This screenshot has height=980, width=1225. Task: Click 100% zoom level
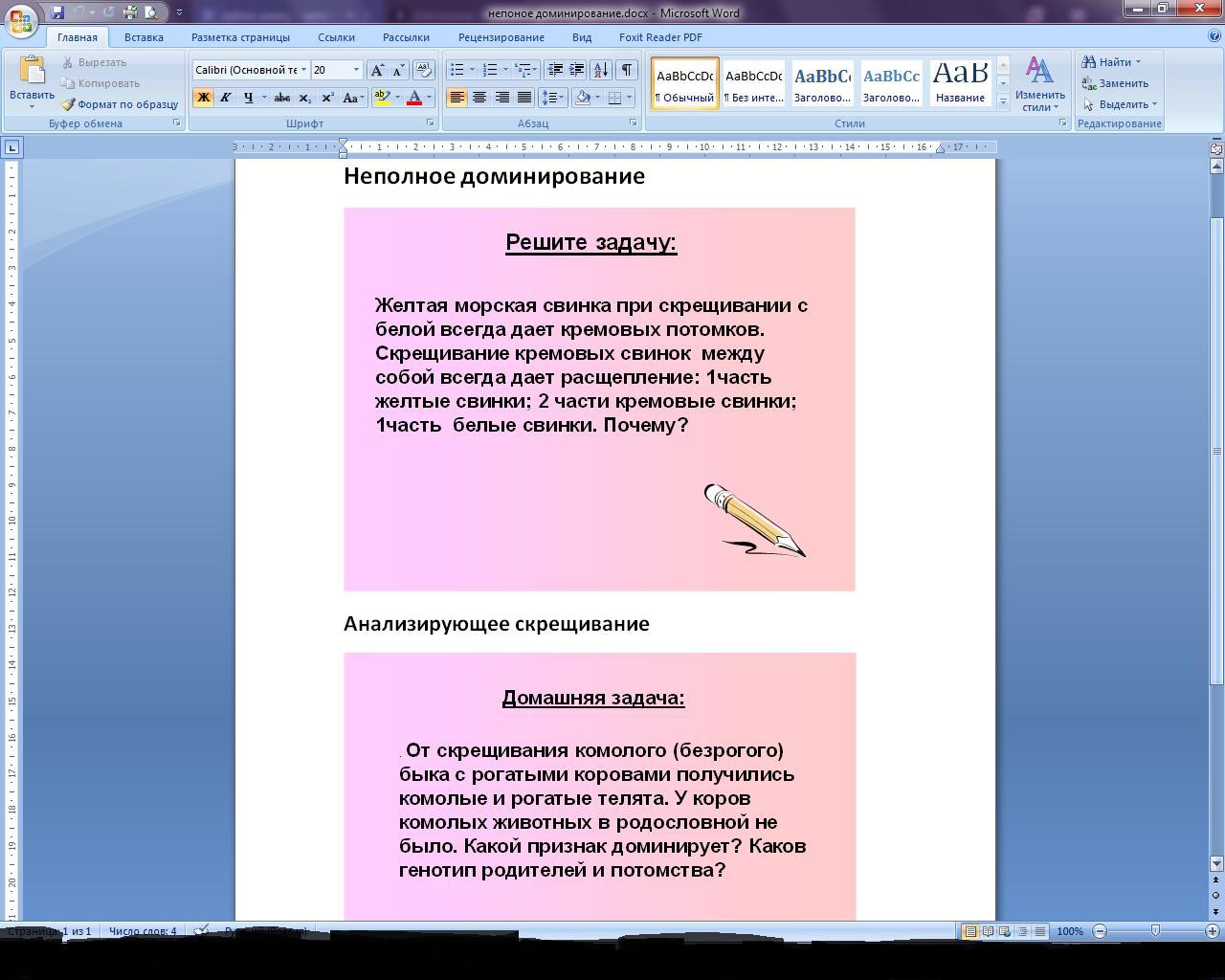click(1070, 931)
